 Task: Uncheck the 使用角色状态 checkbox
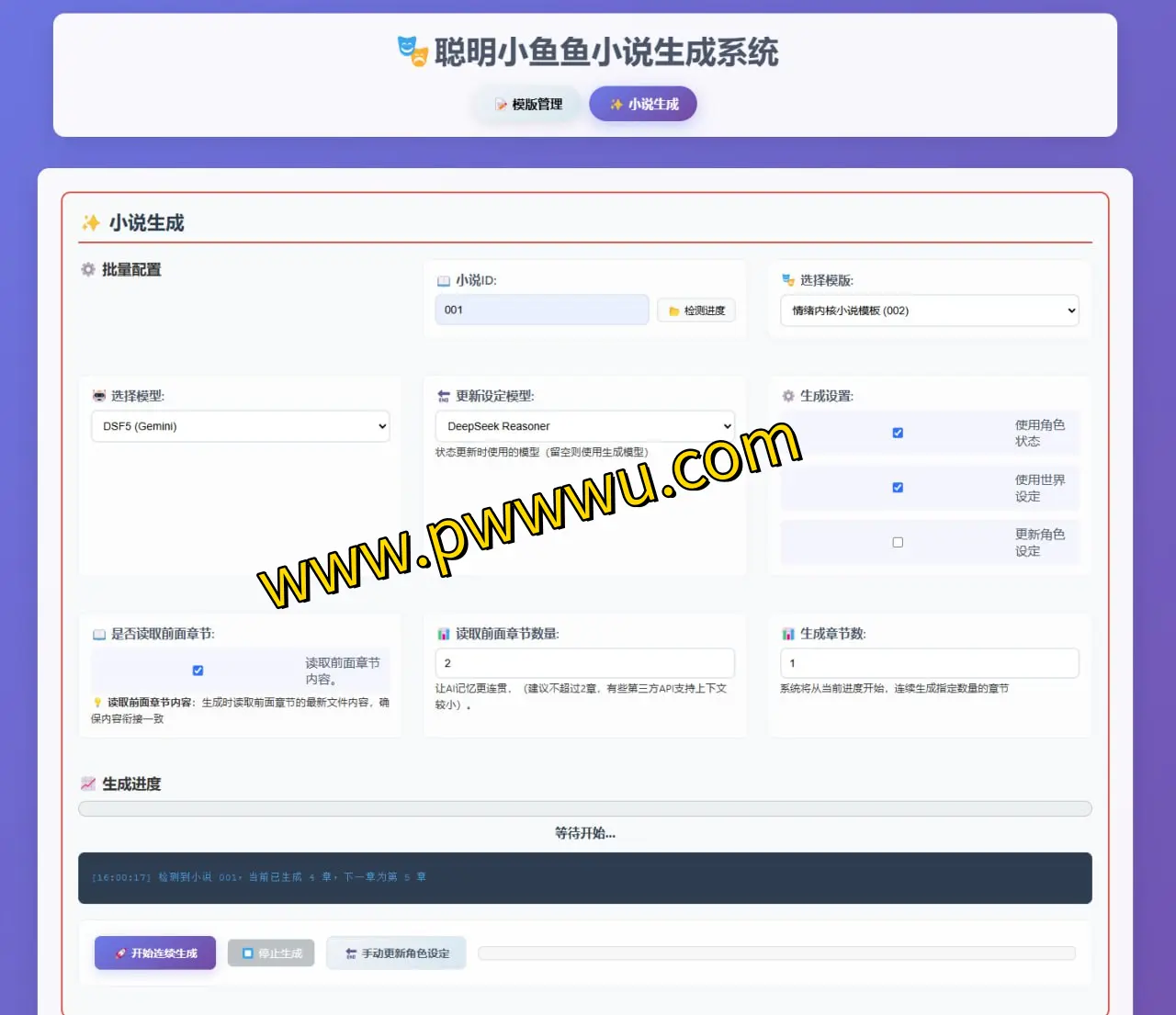point(898,432)
